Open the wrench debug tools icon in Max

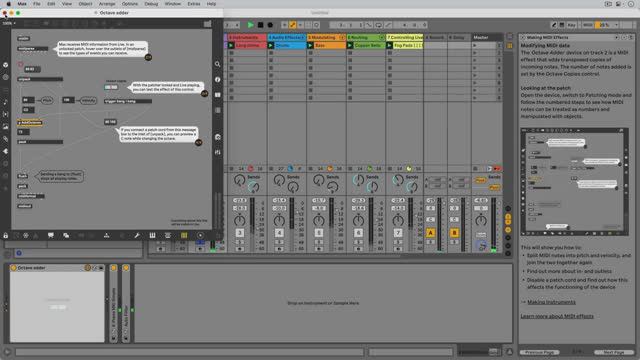pyautogui.click(x=137, y=236)
